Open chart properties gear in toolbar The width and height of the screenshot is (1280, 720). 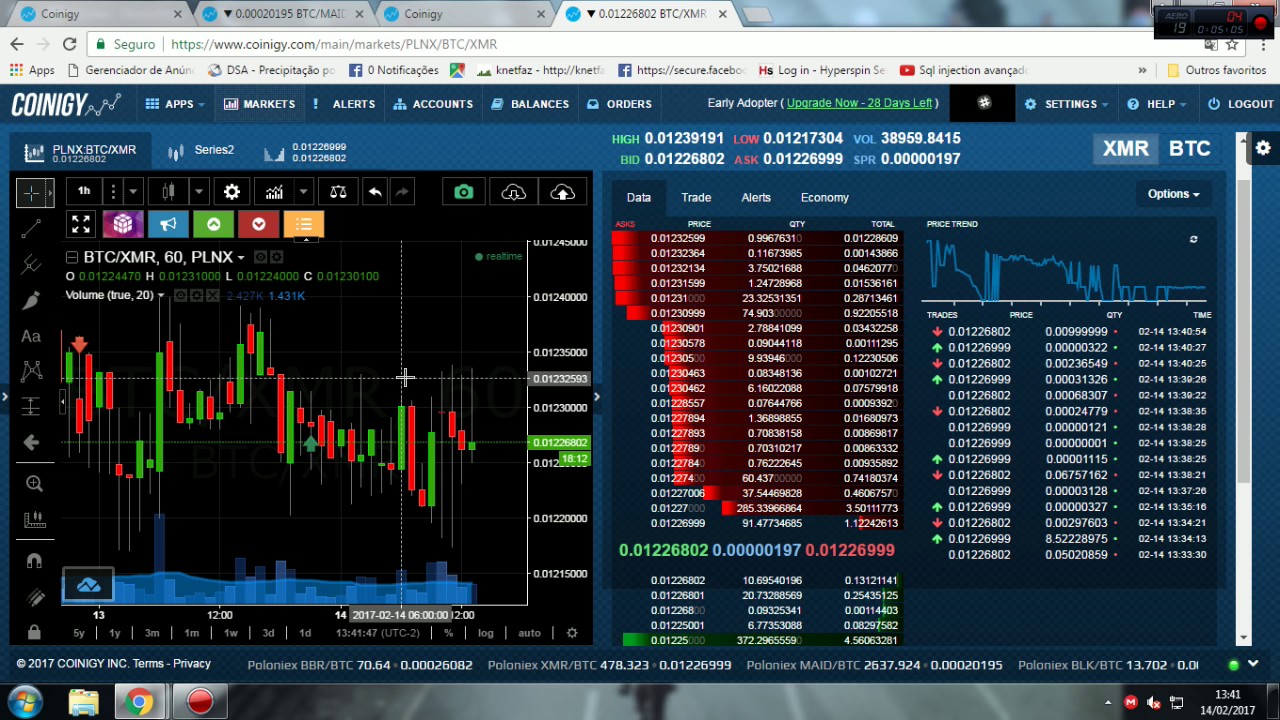pyautogui.click(x=232, y=192)
